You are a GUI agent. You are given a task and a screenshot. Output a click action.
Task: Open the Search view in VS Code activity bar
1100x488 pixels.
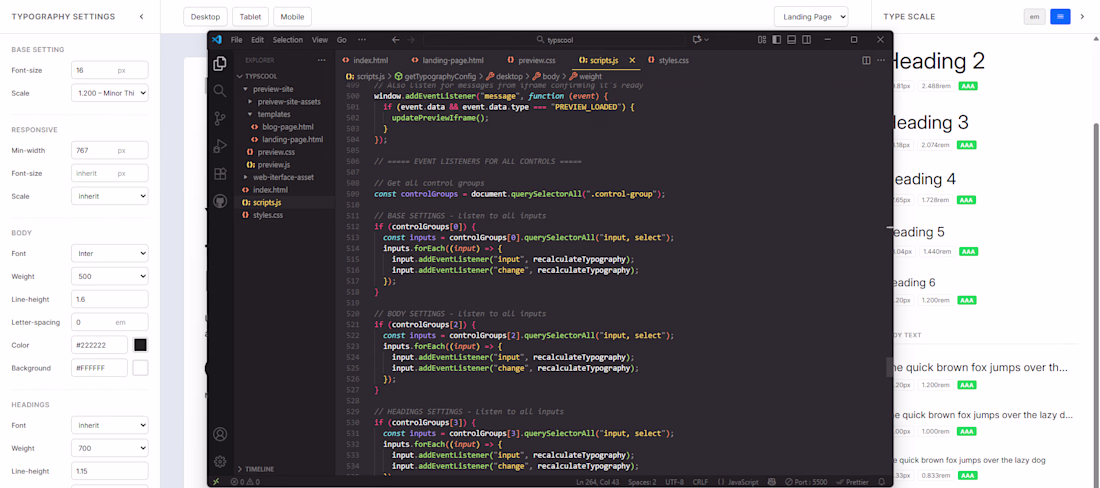pos(220,90)
